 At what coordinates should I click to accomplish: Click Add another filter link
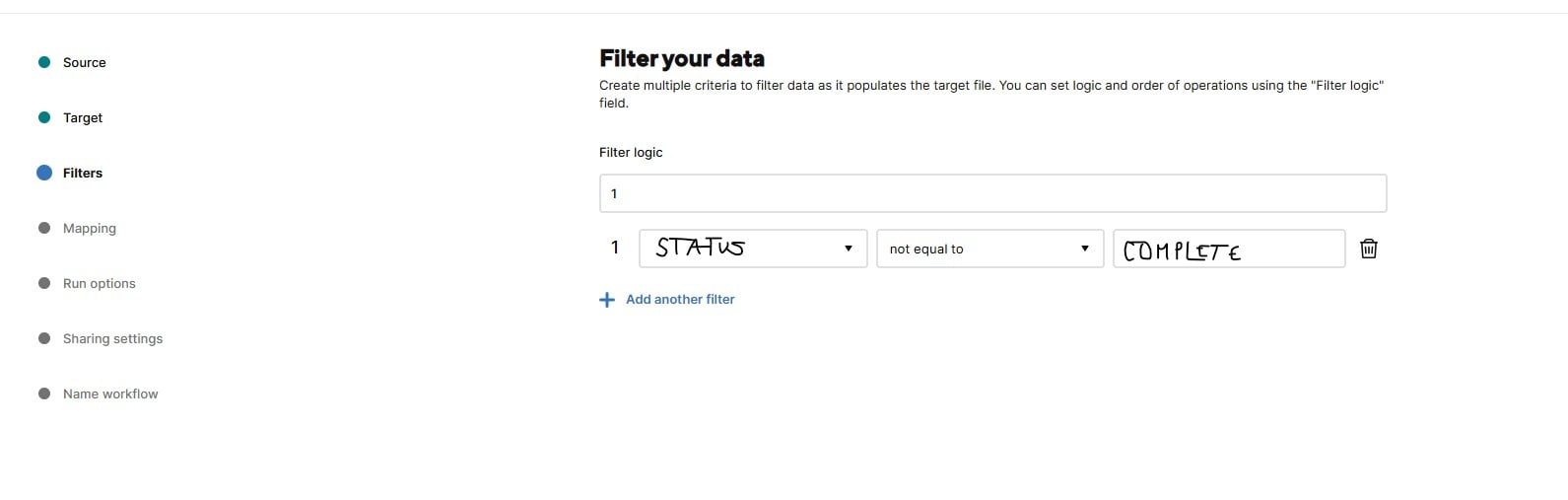tap(680, 299)
